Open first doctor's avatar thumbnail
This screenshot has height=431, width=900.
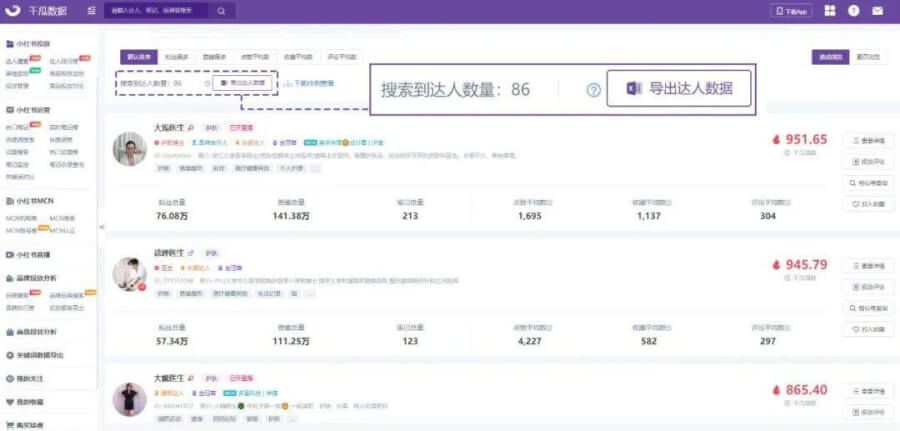[129, 149]
